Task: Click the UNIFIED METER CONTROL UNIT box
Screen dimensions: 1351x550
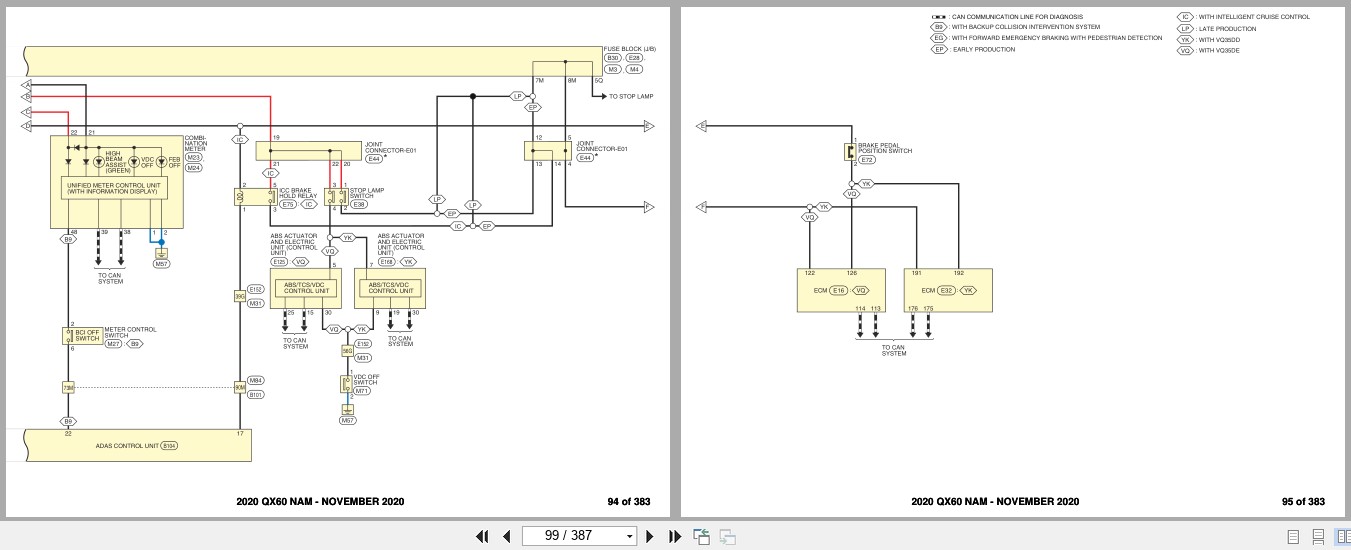Action: point(112,188)
